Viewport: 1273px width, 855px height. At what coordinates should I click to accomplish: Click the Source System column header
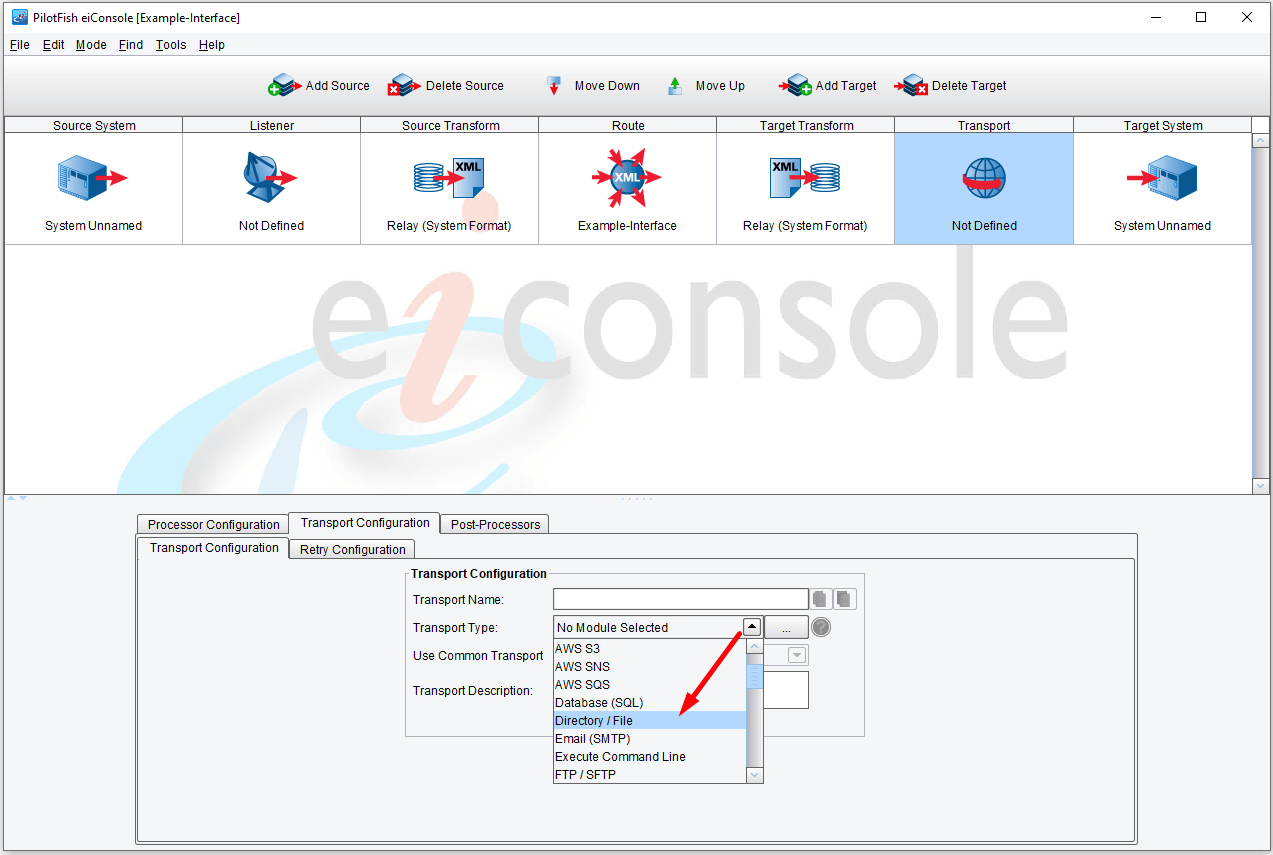point(94,125)
